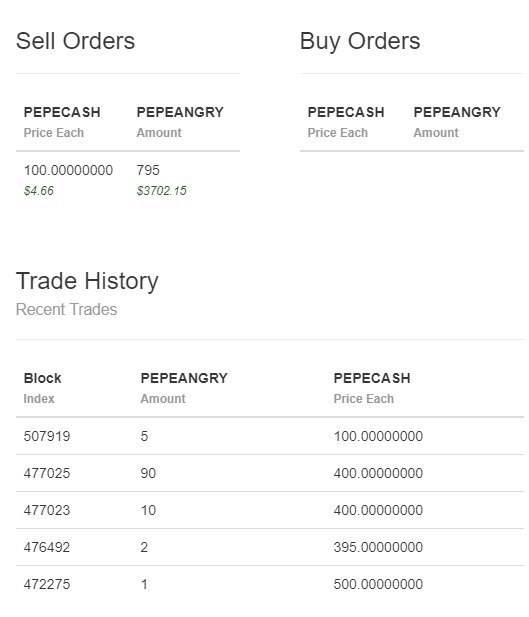Open block 507919 trade row
This screenshot has width=529, height=617.
270,436
